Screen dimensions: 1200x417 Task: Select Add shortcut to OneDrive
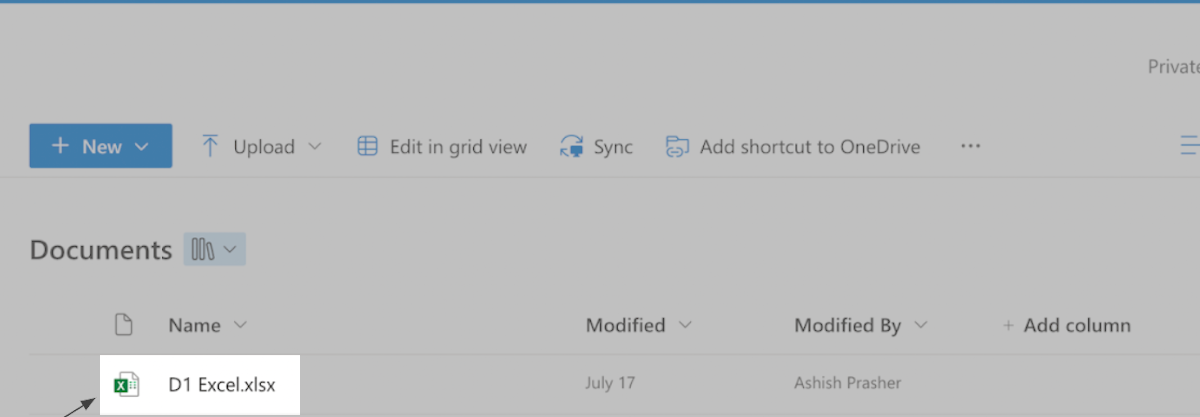click(809, 147)
